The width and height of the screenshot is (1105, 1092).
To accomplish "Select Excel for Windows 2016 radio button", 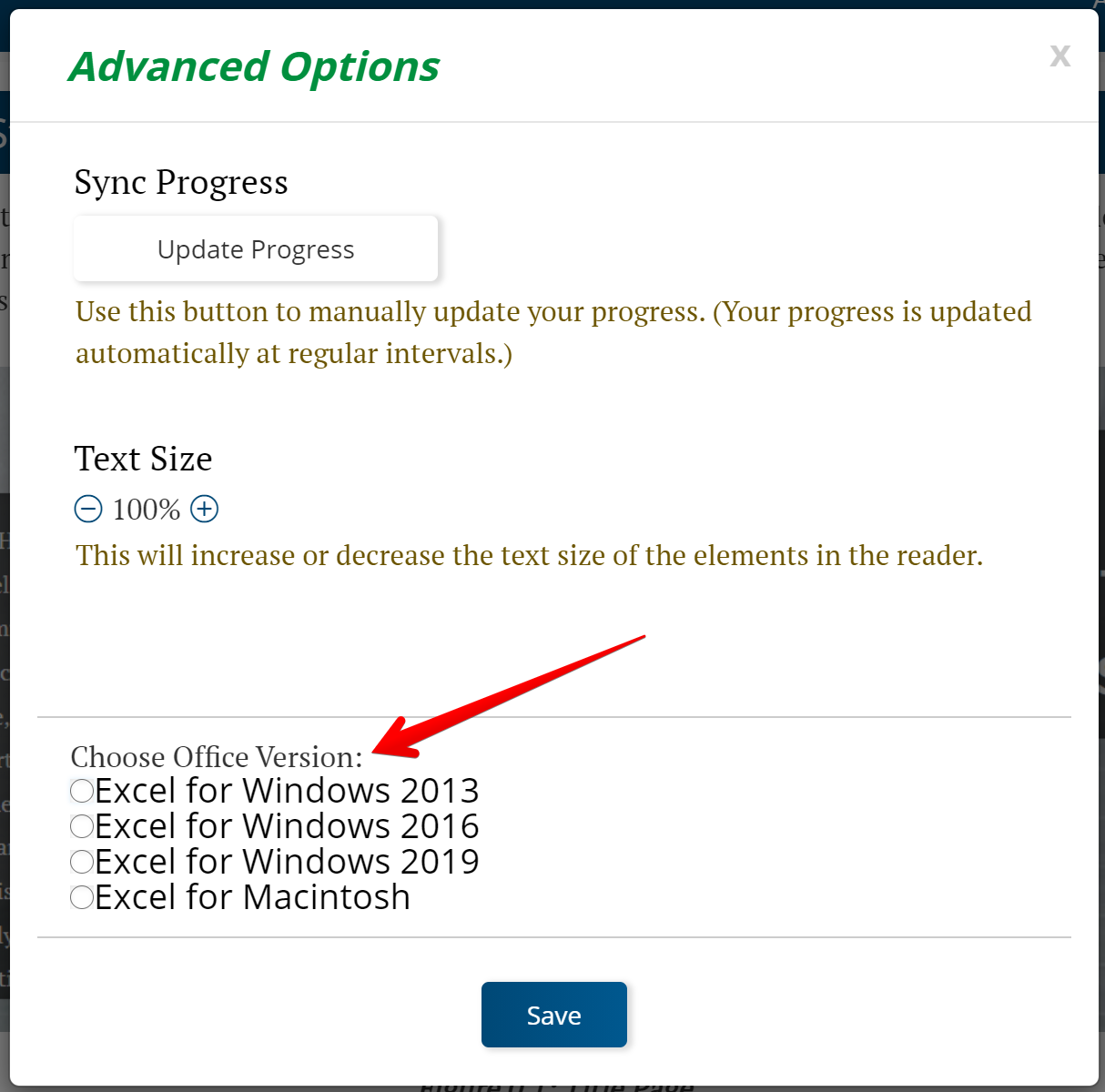I will tap(82, 825).
